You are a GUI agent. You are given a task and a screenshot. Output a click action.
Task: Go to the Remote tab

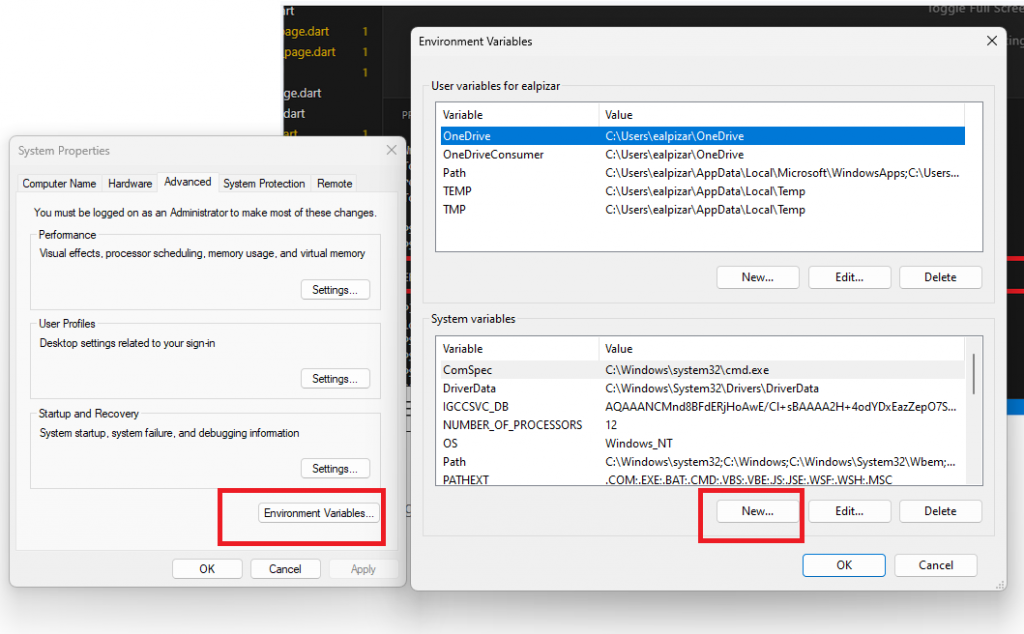coord(334,184)
